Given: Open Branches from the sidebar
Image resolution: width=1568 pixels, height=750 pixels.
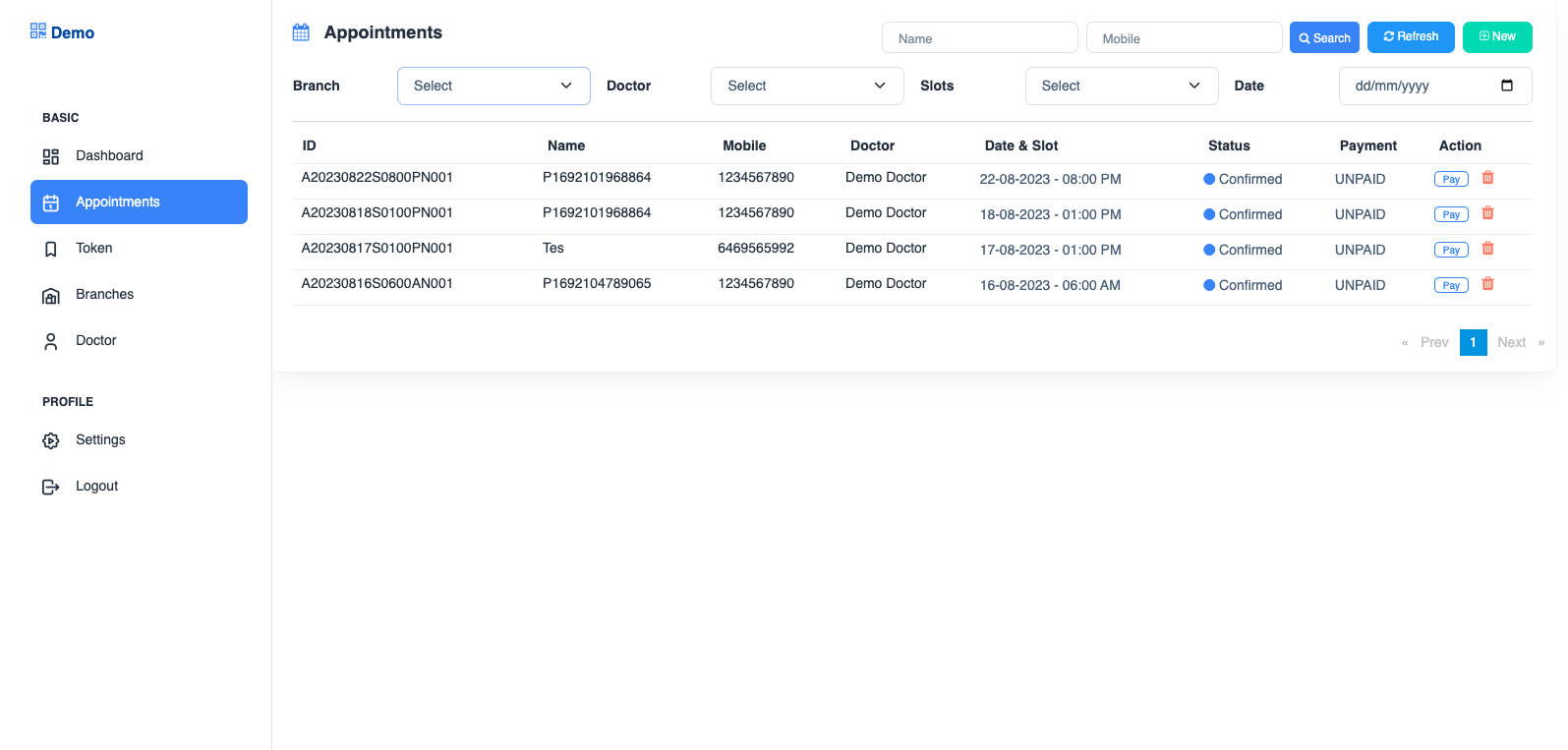Looking at the screenshot, I should (x=139, y=294).
